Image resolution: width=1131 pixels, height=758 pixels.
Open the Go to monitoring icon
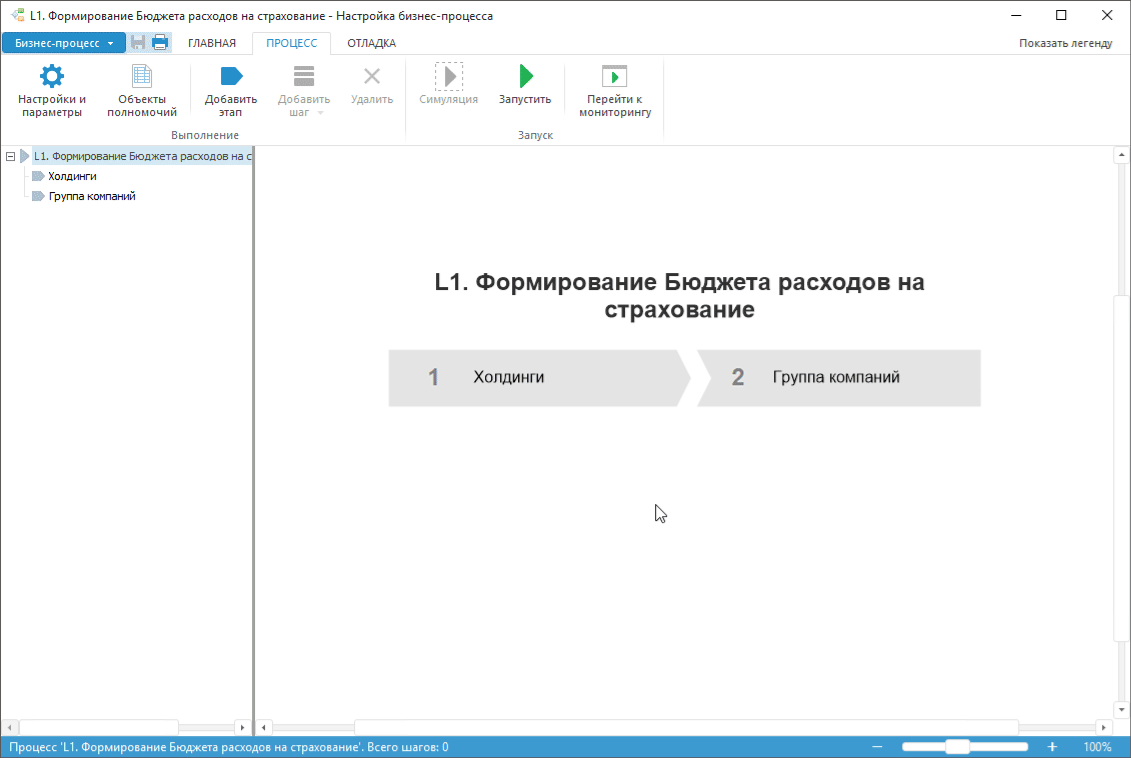[614, 77]
